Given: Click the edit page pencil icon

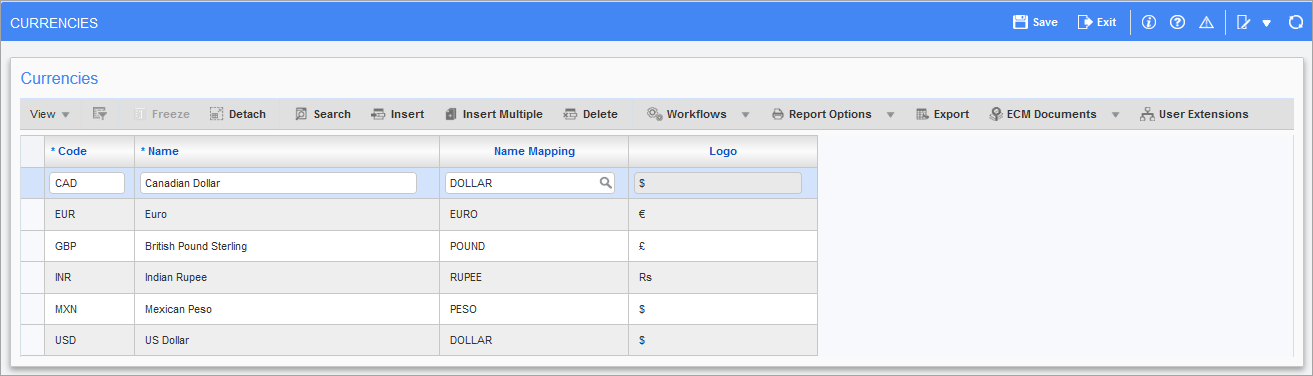Looking at the screenshot, I should 1244,22.
